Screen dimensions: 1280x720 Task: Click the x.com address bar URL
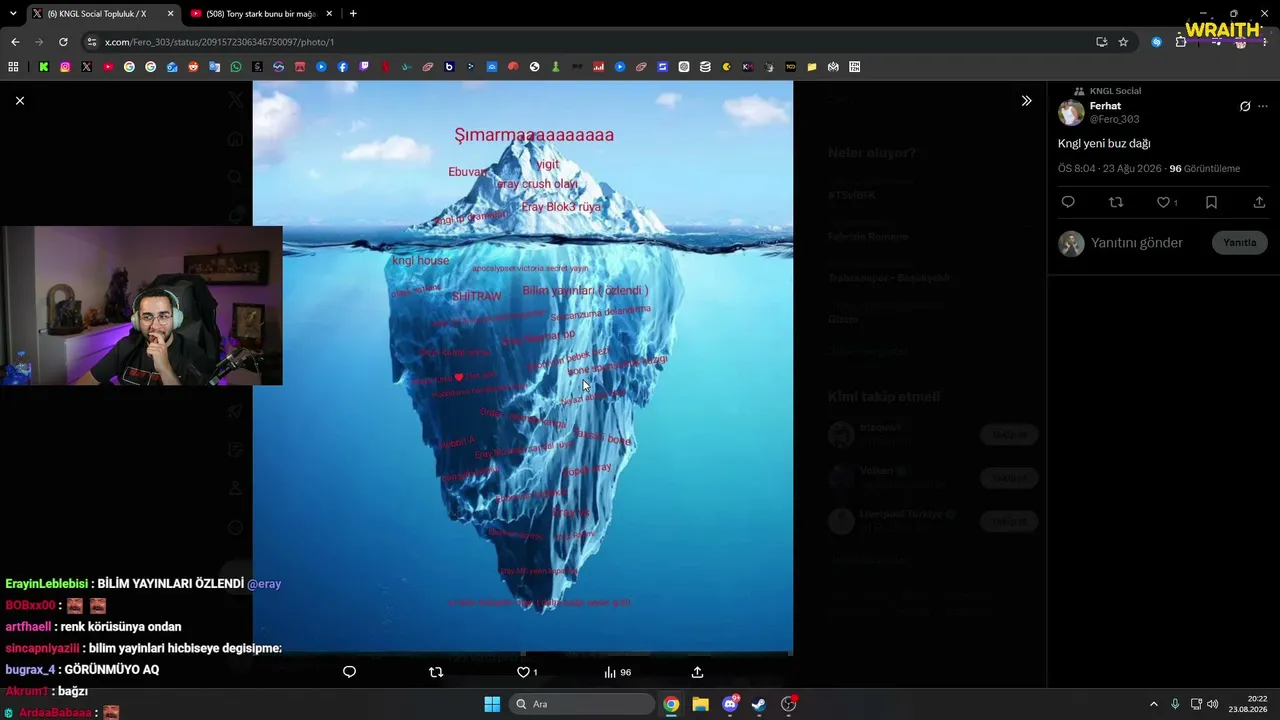[219, 42]
